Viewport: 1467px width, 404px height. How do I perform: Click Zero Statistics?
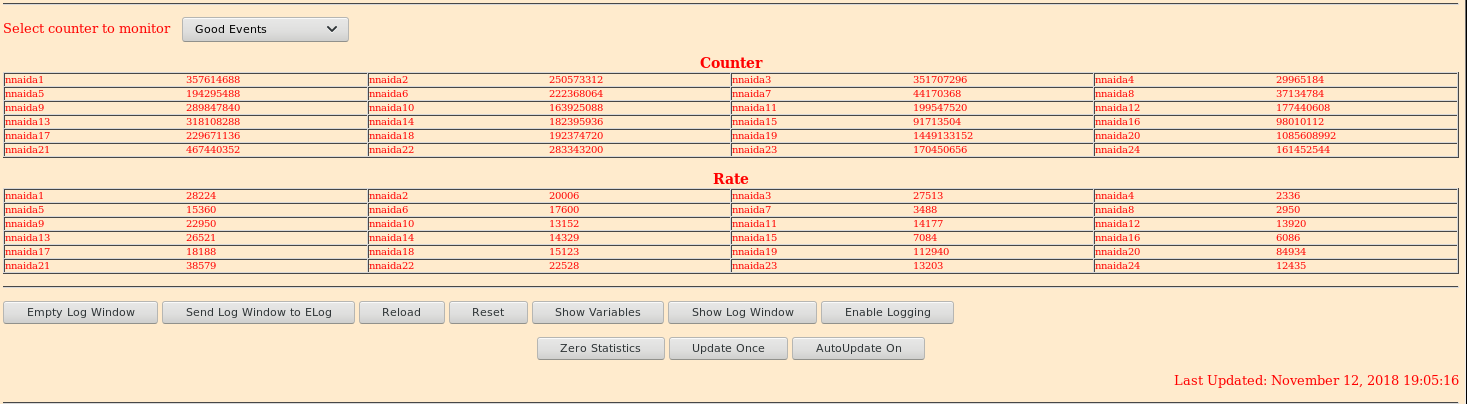tap(600, 348)
